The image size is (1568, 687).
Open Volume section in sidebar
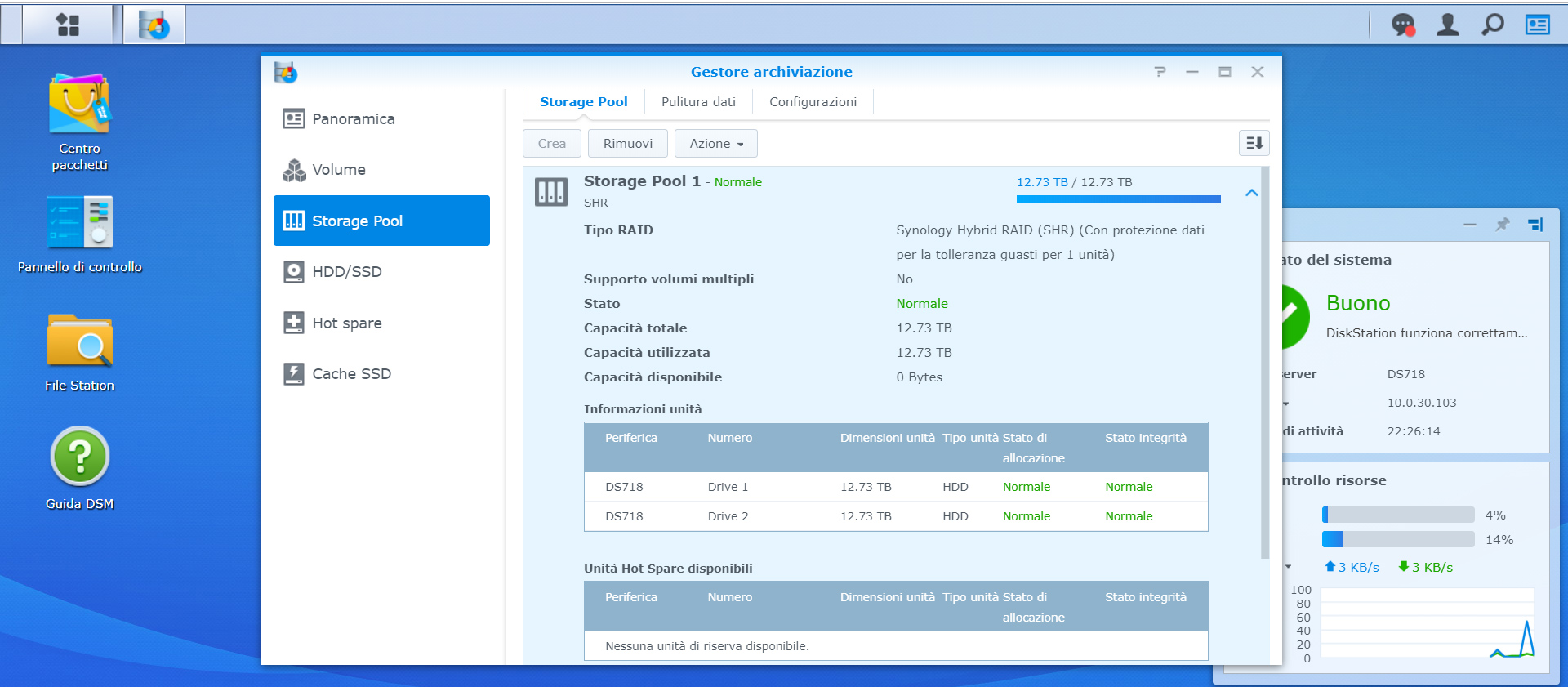pyautogui.click(x=381, y=170)
